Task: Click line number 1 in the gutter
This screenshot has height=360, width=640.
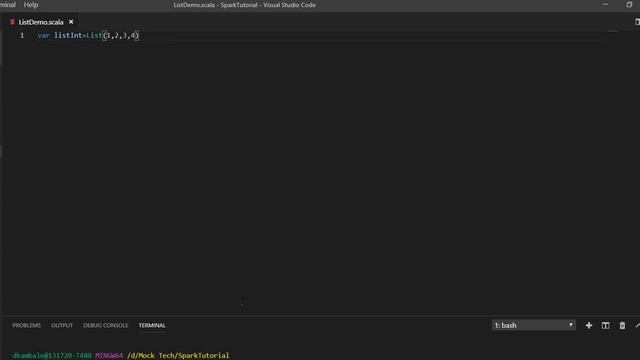Action: point(22,36)
